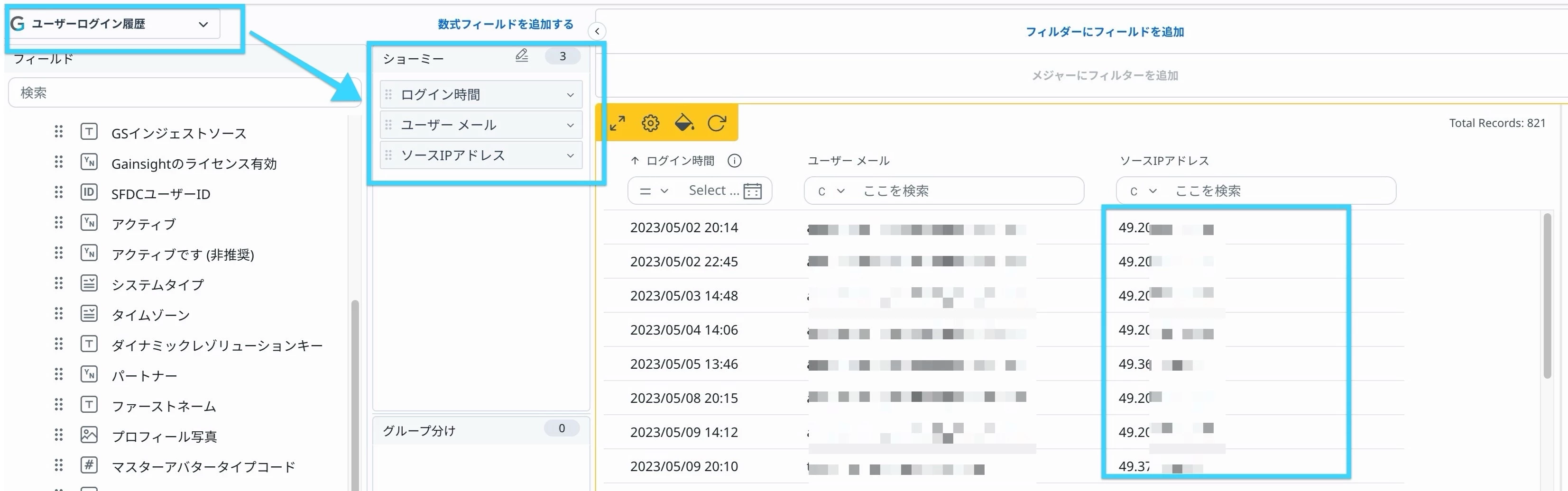Click the ID type icon of SFDCユーザーID
This screenshot has width=1568, height=491.
(89, 192)
